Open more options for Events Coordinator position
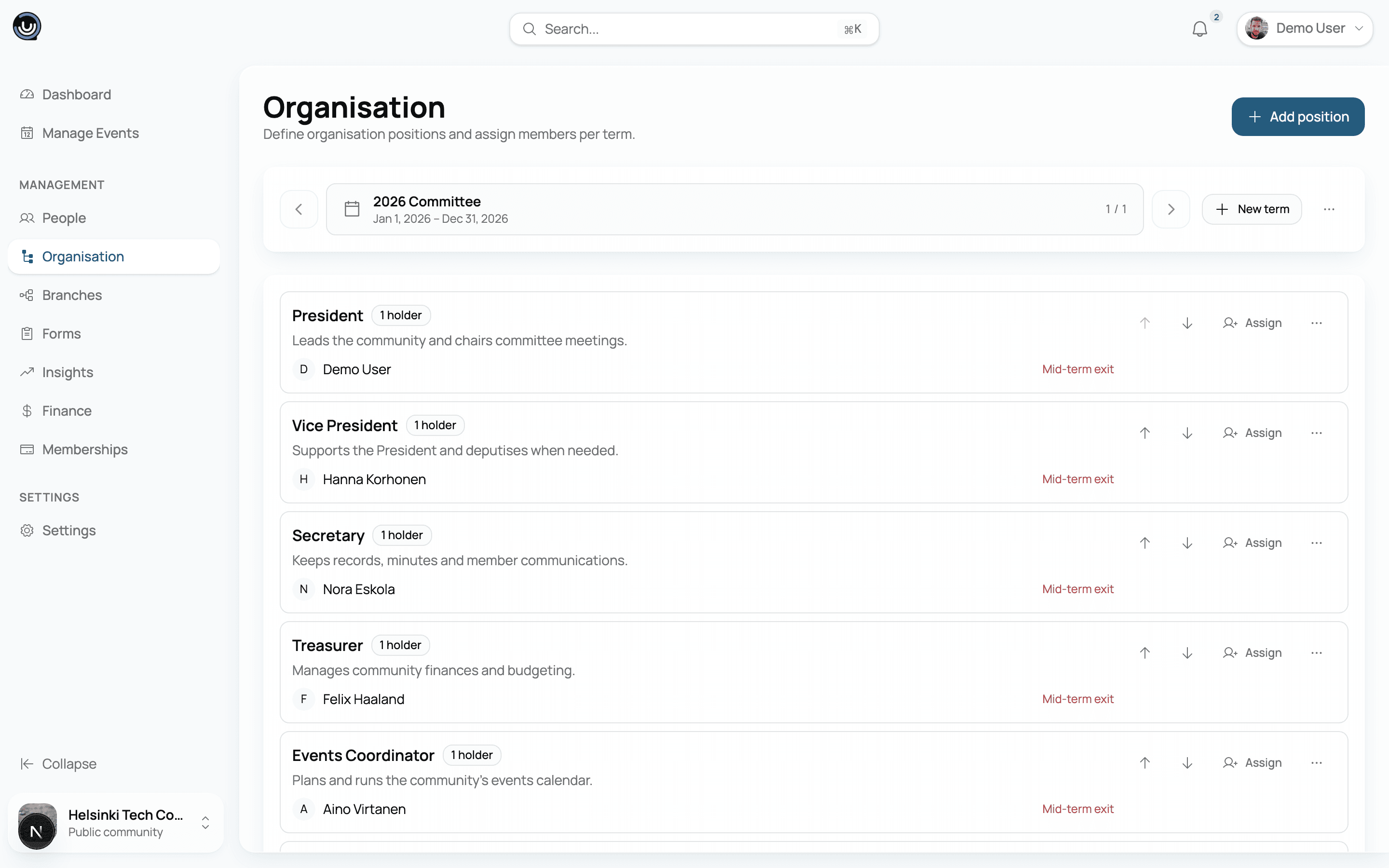The height and width of the screenshot is (868, 1389). 1316,763
